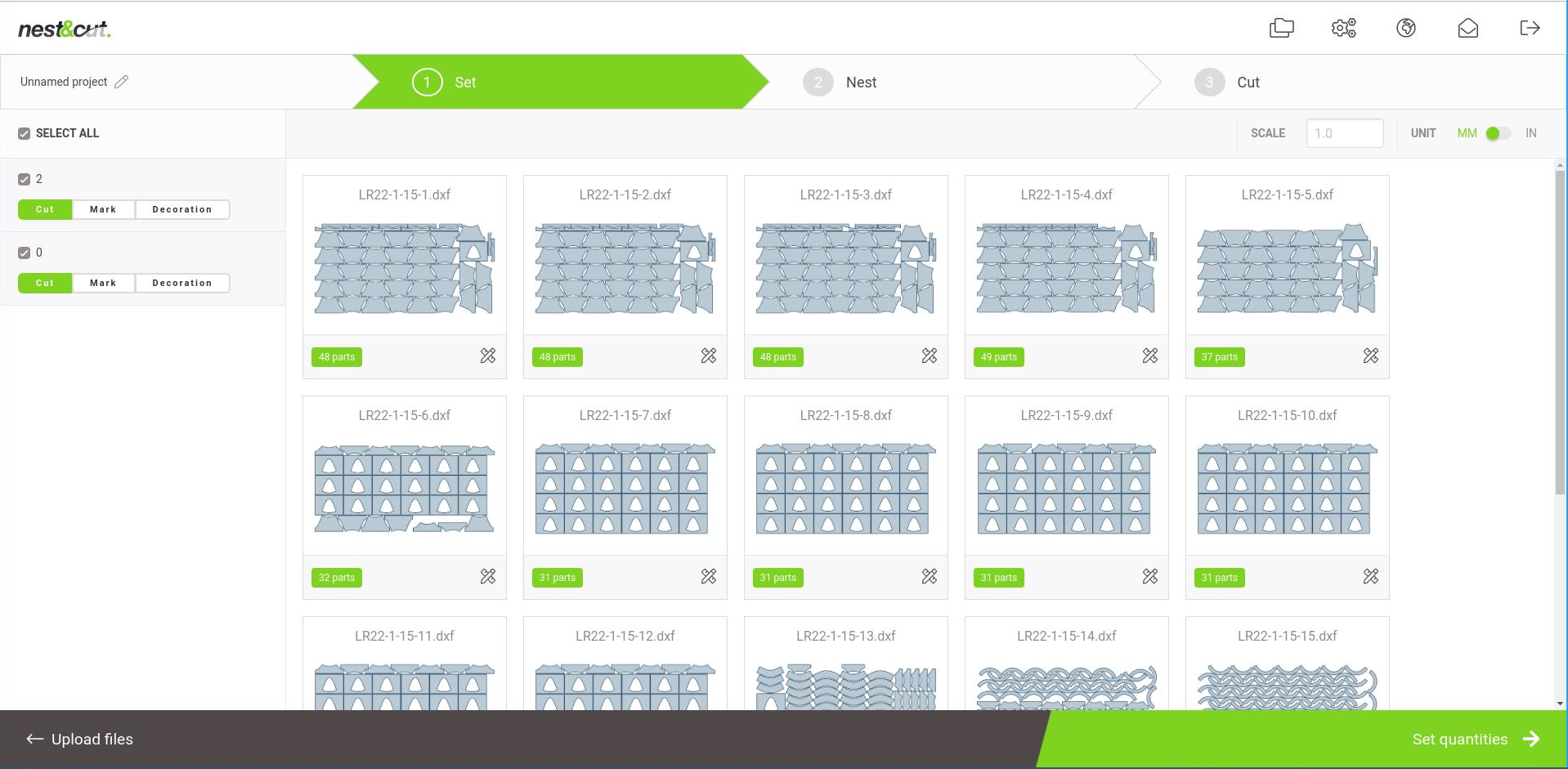Click the SCALE input field

[x=1344, y=133]
